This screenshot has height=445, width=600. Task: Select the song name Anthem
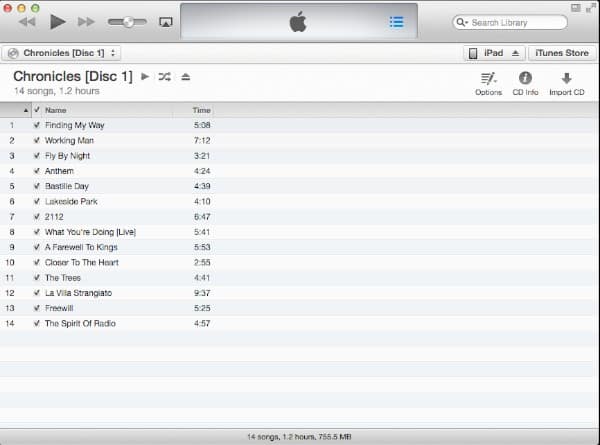pyautogui.click(x=59, y=171)
